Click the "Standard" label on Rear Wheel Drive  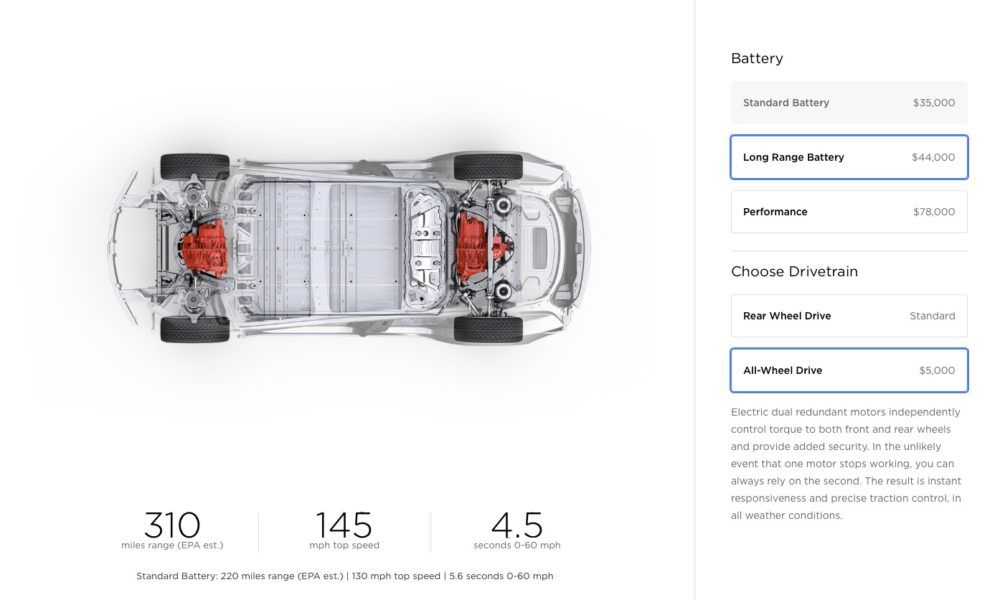[932, 316]
